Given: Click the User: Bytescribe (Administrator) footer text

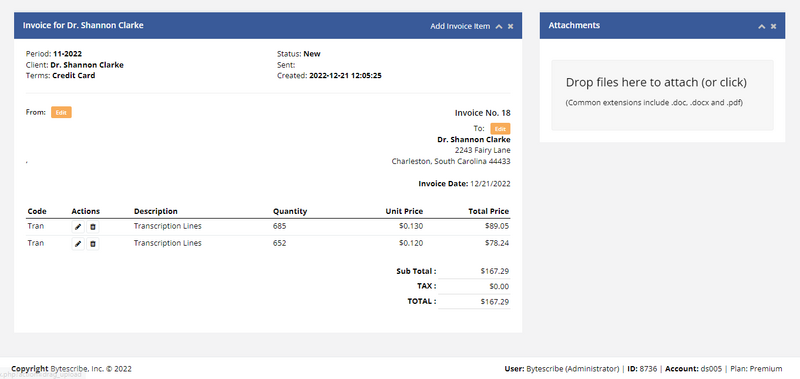Looking at the screenshot, I should pyautogui.click(x=562, y=369).
